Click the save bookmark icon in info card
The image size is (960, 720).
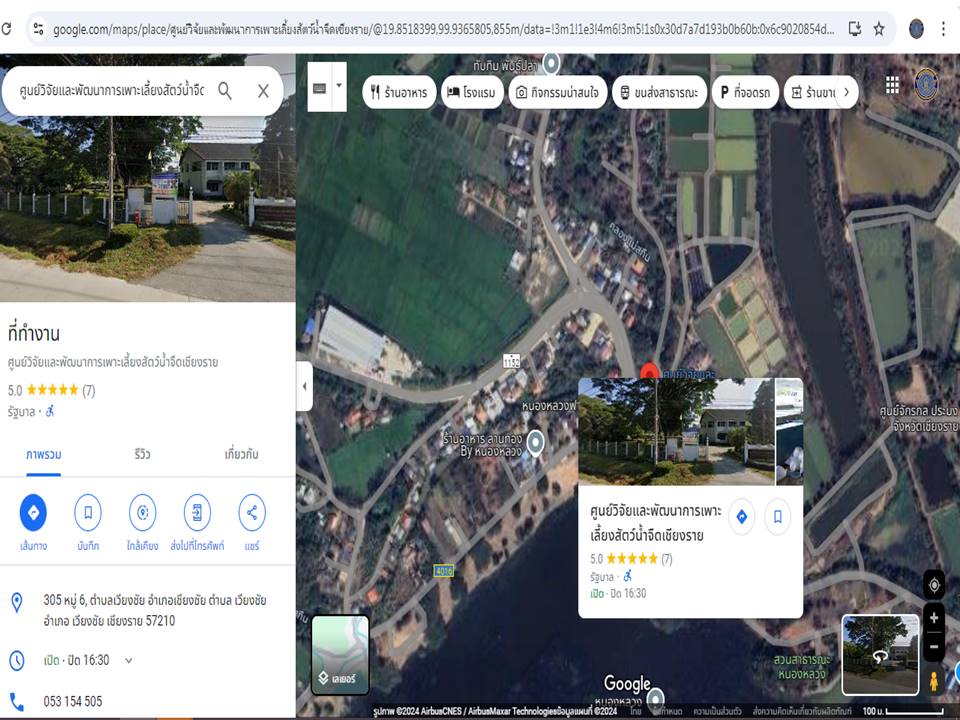(778, 517)
